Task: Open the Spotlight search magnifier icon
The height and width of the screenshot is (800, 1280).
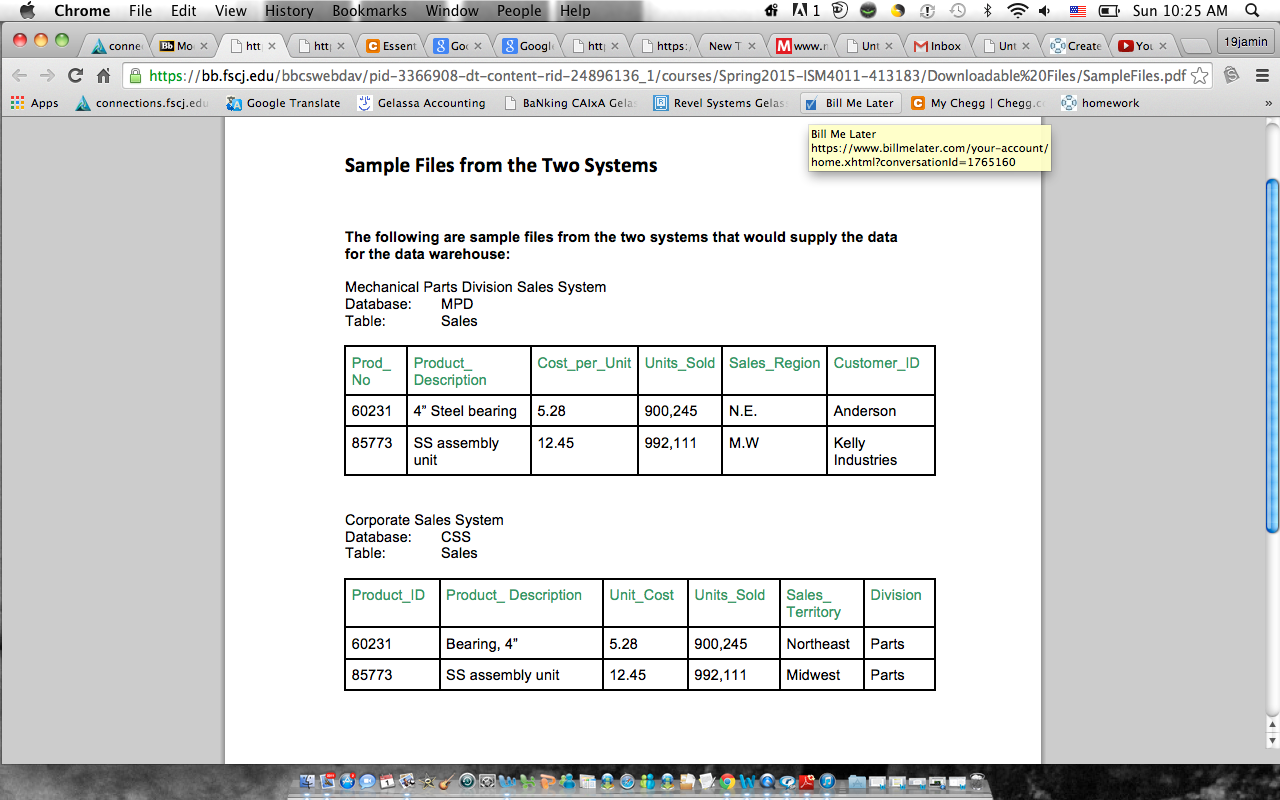Action: pos(1252,11)
